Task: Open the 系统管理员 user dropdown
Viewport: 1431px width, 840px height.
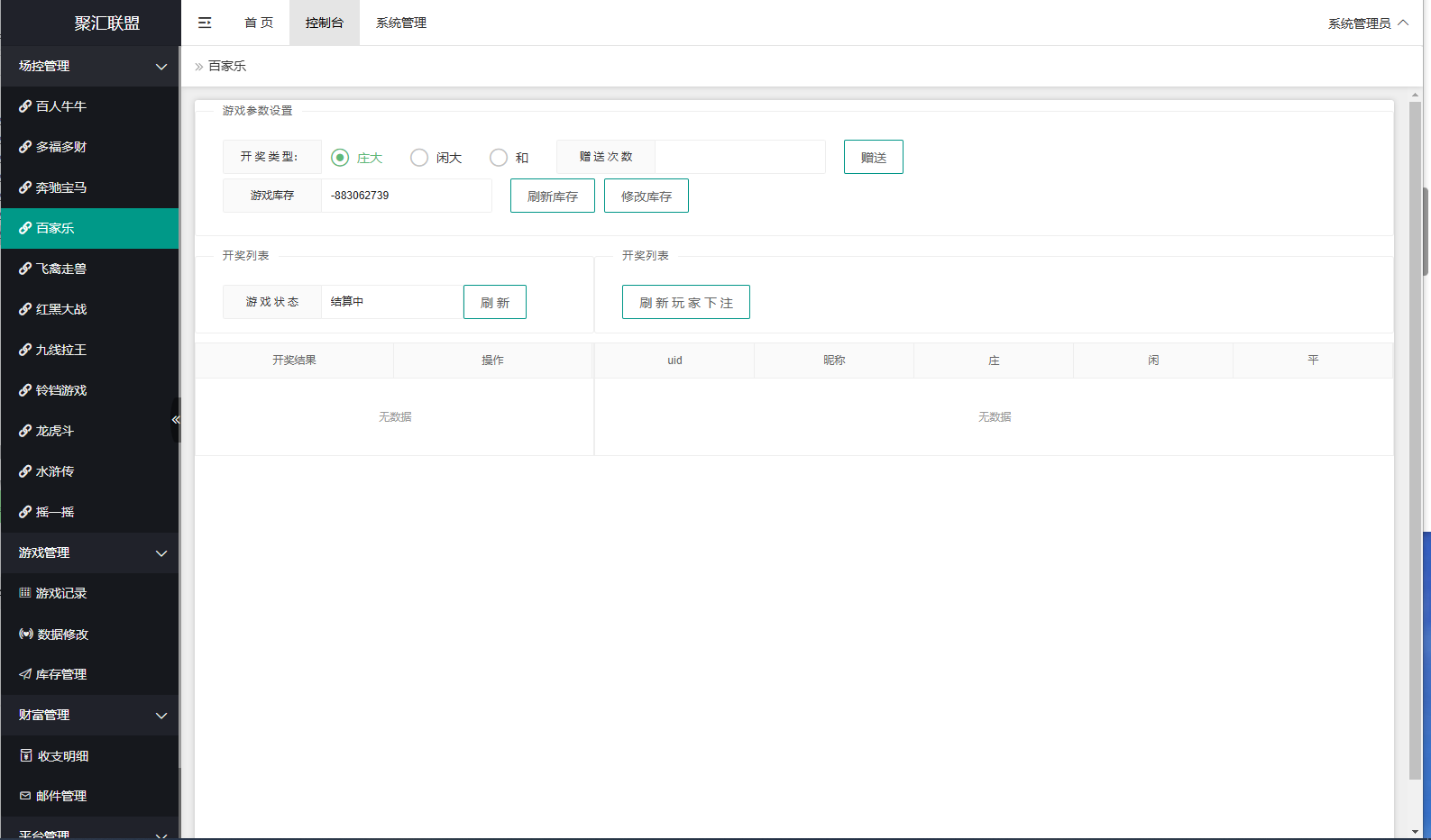Action: pos(1368,23)
